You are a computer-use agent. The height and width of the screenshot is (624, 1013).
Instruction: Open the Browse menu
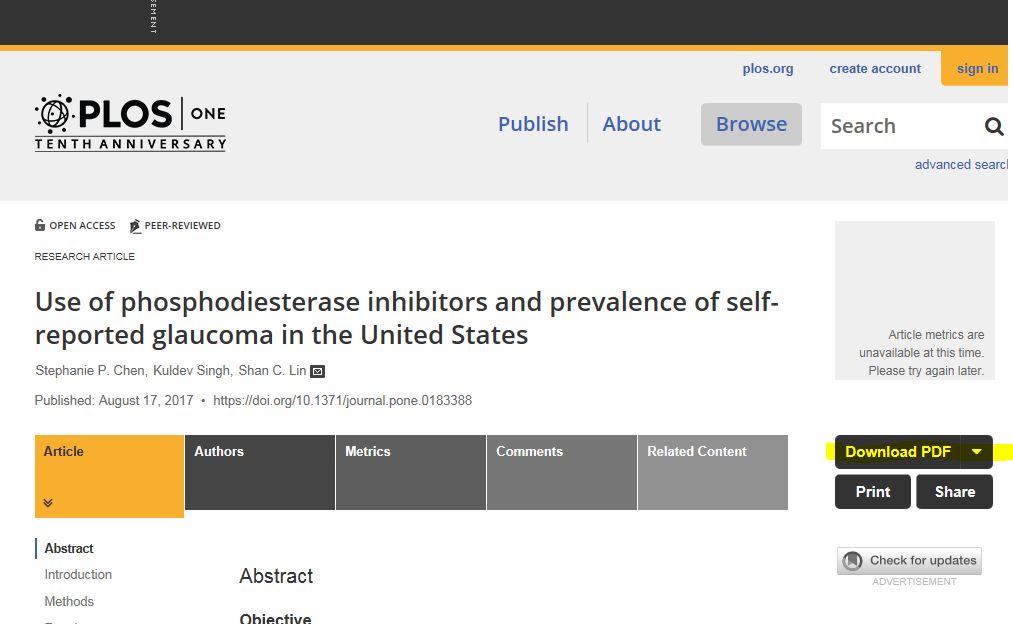(751, 124)
